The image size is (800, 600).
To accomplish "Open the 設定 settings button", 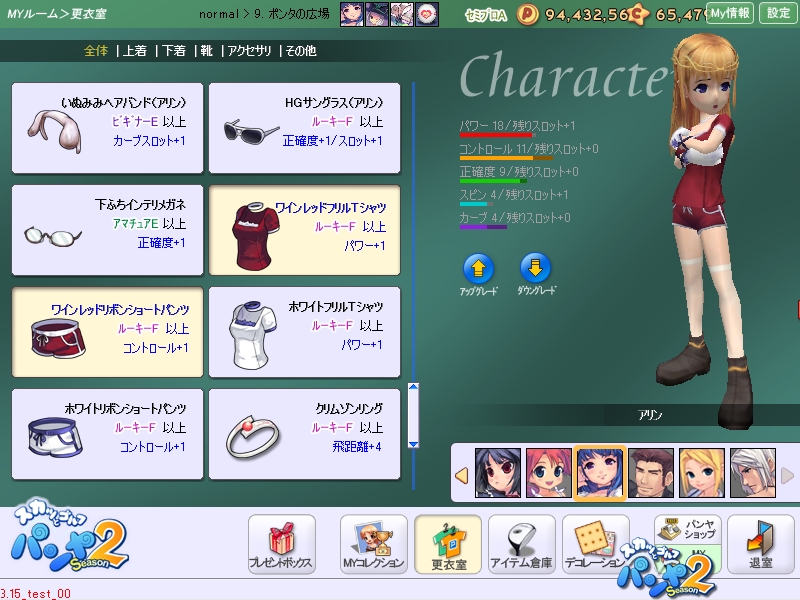I will [778, 13].
